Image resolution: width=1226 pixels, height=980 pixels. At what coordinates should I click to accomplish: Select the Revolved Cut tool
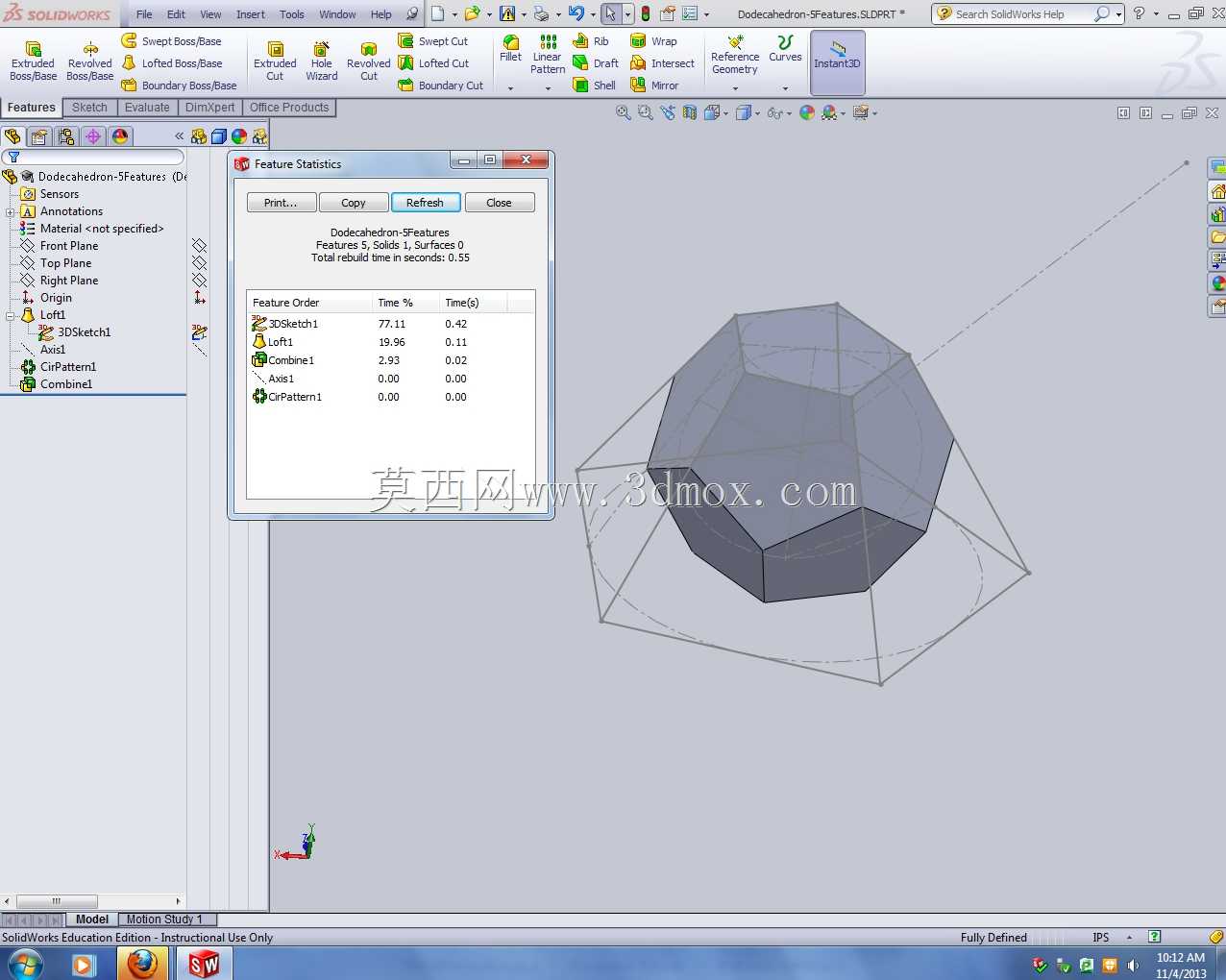(x=369, y=61)
